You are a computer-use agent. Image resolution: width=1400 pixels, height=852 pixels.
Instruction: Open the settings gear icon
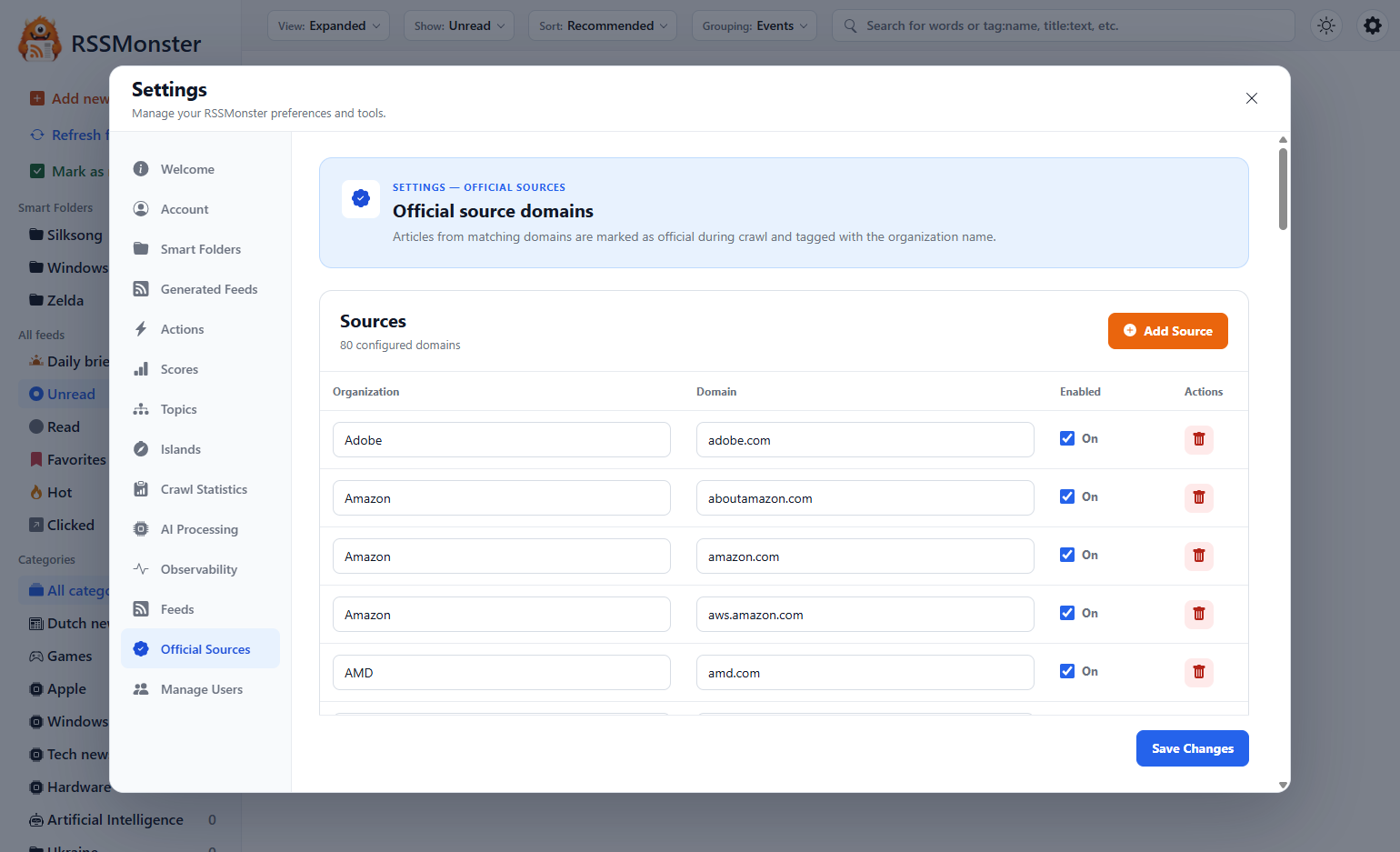pyautogui.click(x=1373, y=25)
